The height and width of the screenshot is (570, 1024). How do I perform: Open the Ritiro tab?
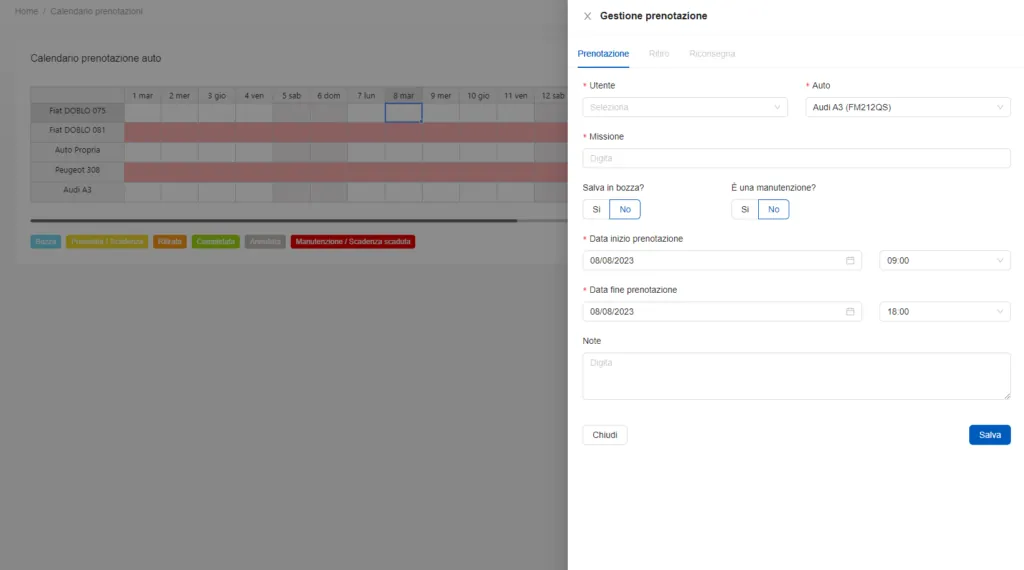[x=658, y=54]
